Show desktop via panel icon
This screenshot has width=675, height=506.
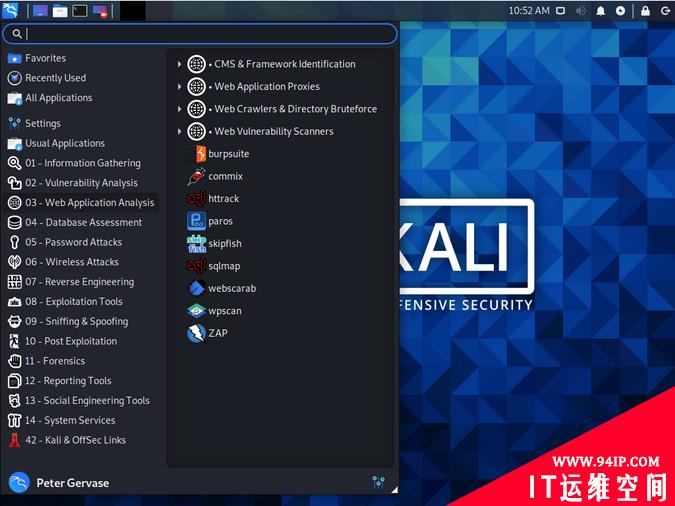(40, 11)
